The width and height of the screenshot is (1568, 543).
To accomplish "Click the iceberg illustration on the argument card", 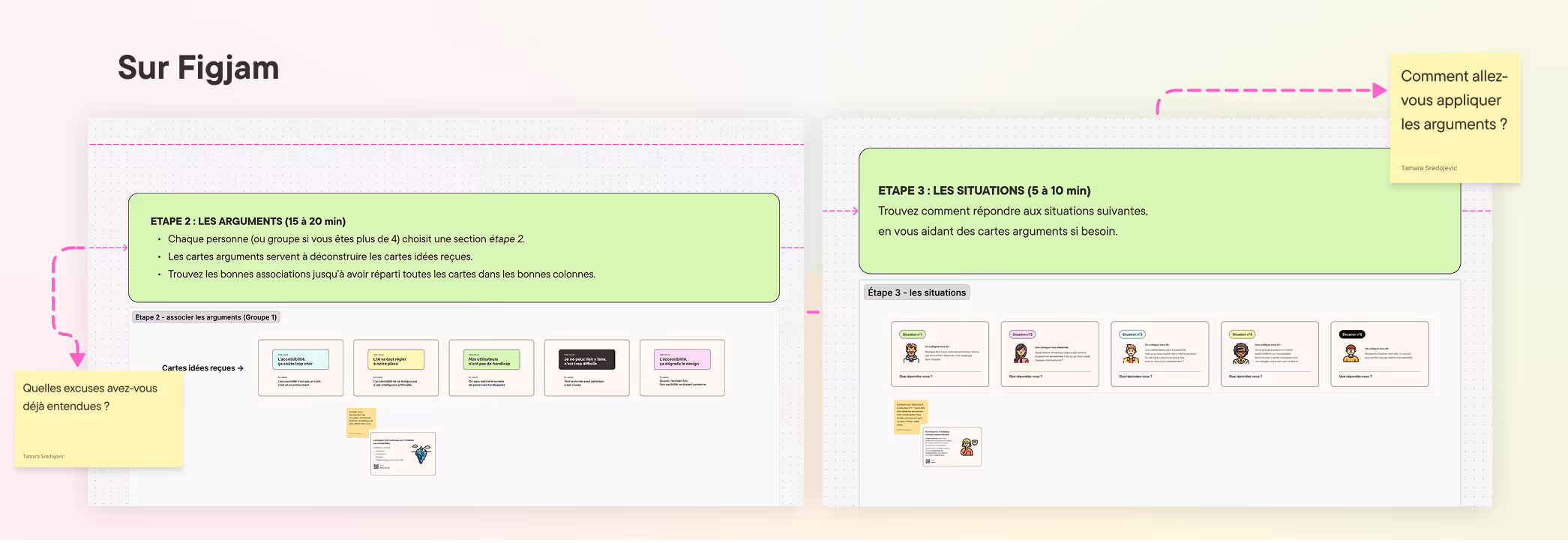I will click(x=422, y=454).
